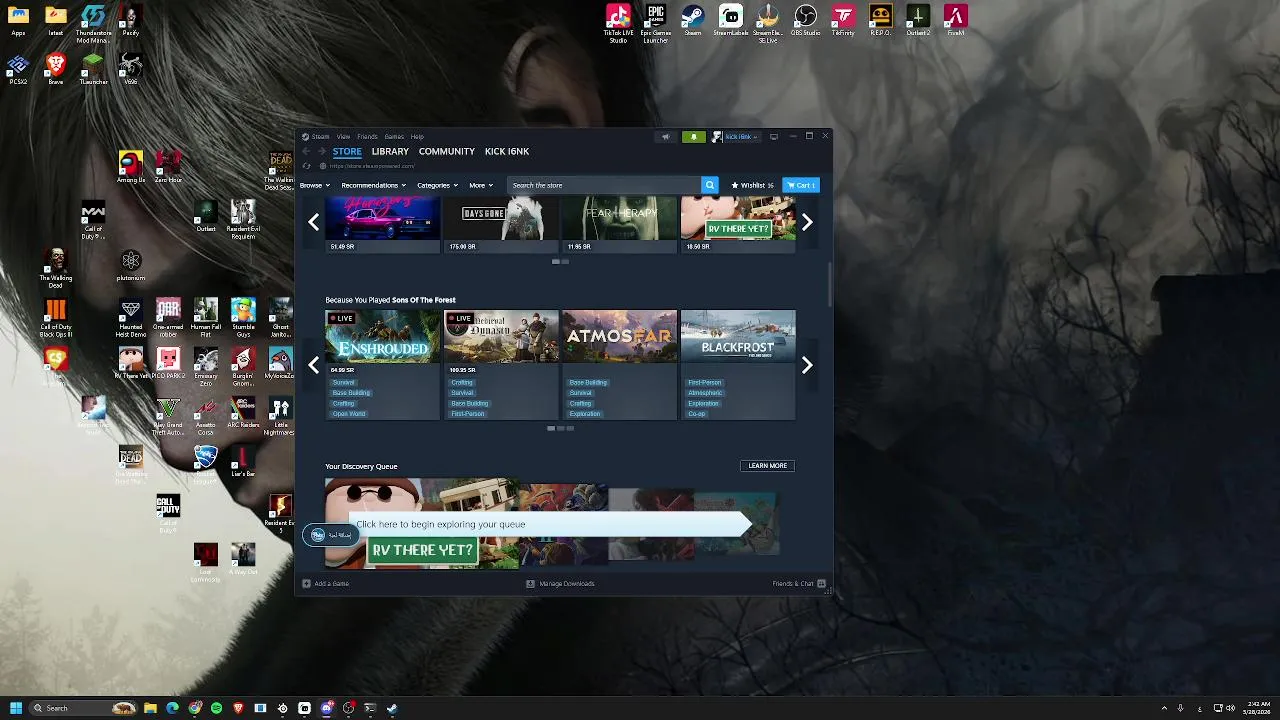Click Steam's announcements megaphone icon
Viewport: 1280px width, 720px height.
click(x=665, y=137)
